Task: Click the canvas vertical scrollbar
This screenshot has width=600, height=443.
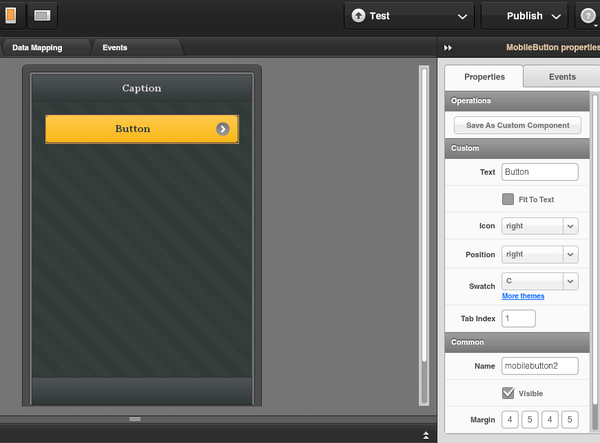Action: pos(424,230)
